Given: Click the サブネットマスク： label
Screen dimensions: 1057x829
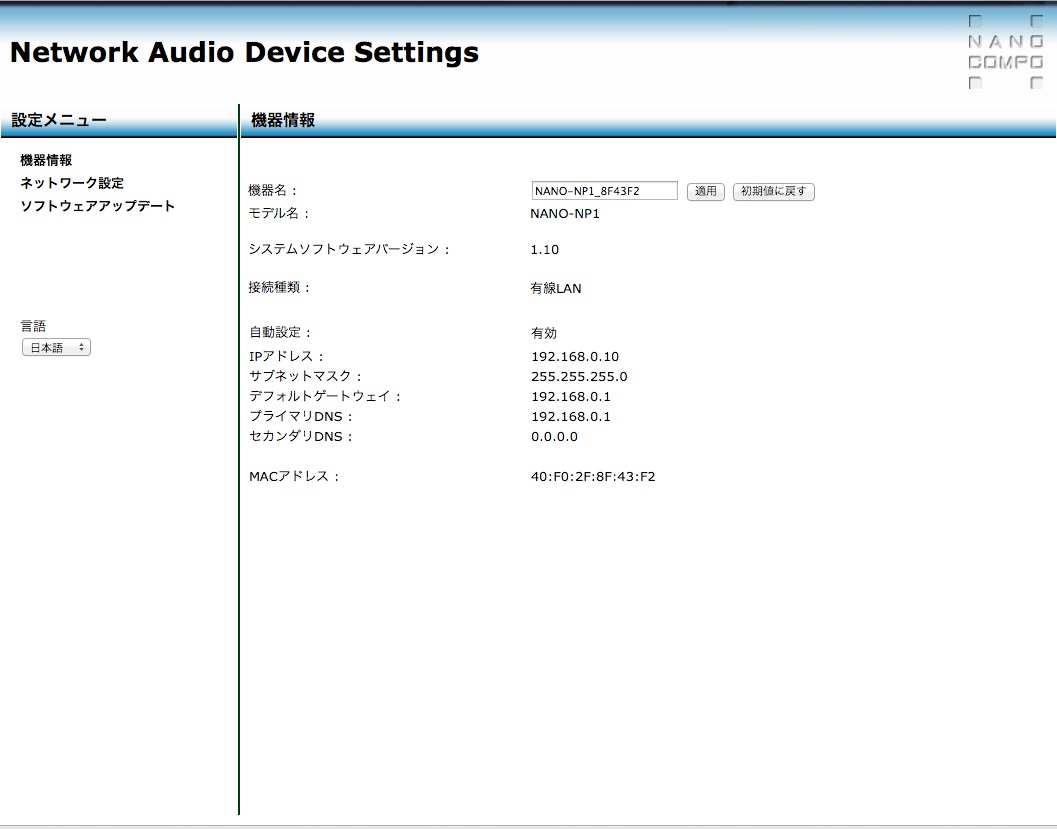Looking at the screenshot, I should [306, 376].
